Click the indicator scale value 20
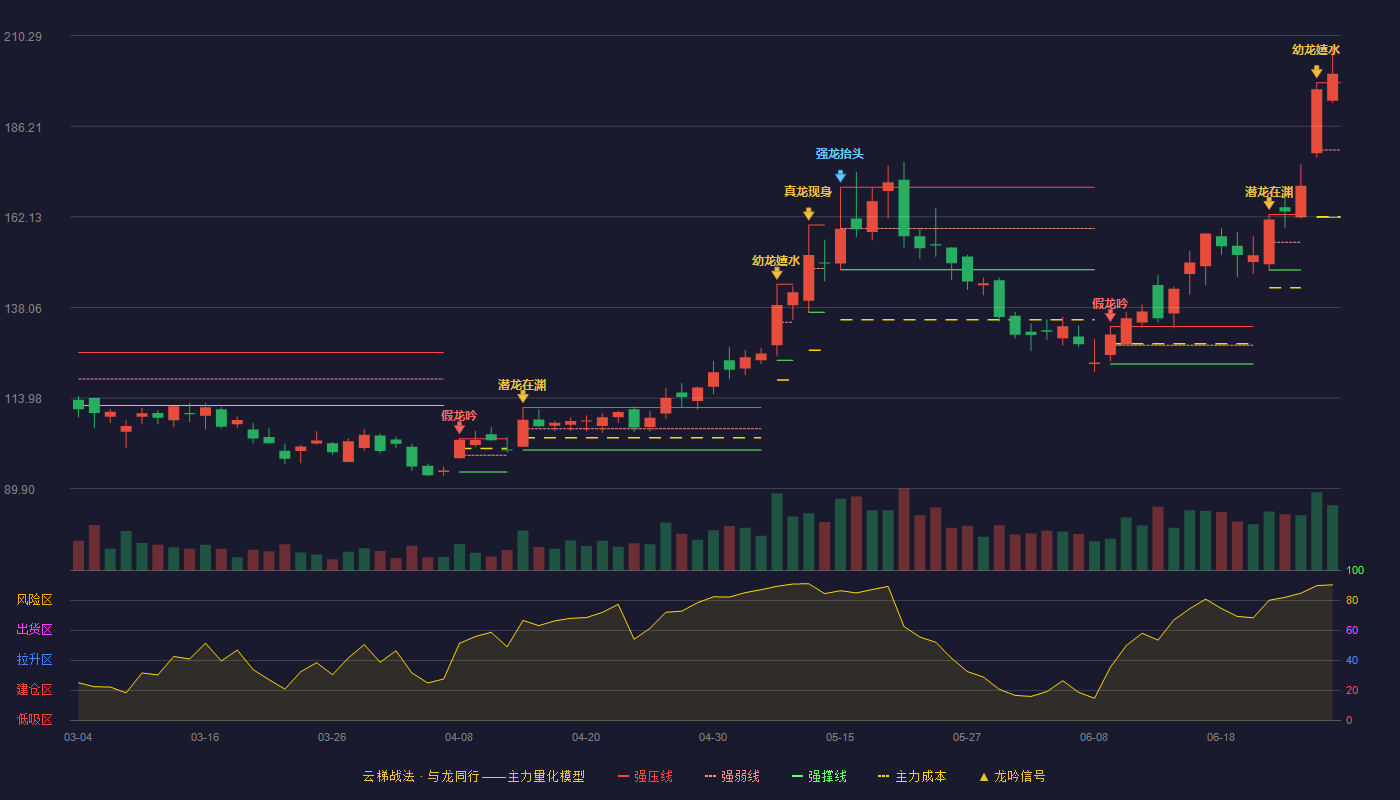Image resolution: width=1400 pixels, height=800 pixels. pos(1352,690)
